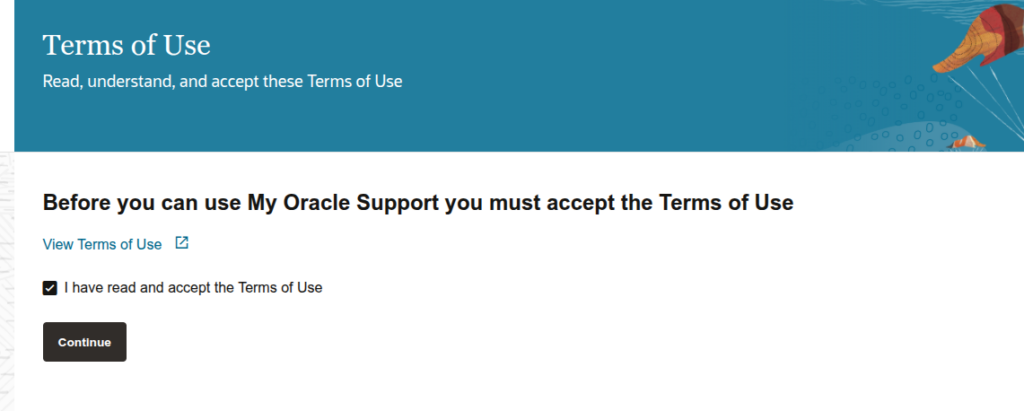1024x411 pixels.
Task: Click the 'I have read and accept' label
Action: coord(193,288)
